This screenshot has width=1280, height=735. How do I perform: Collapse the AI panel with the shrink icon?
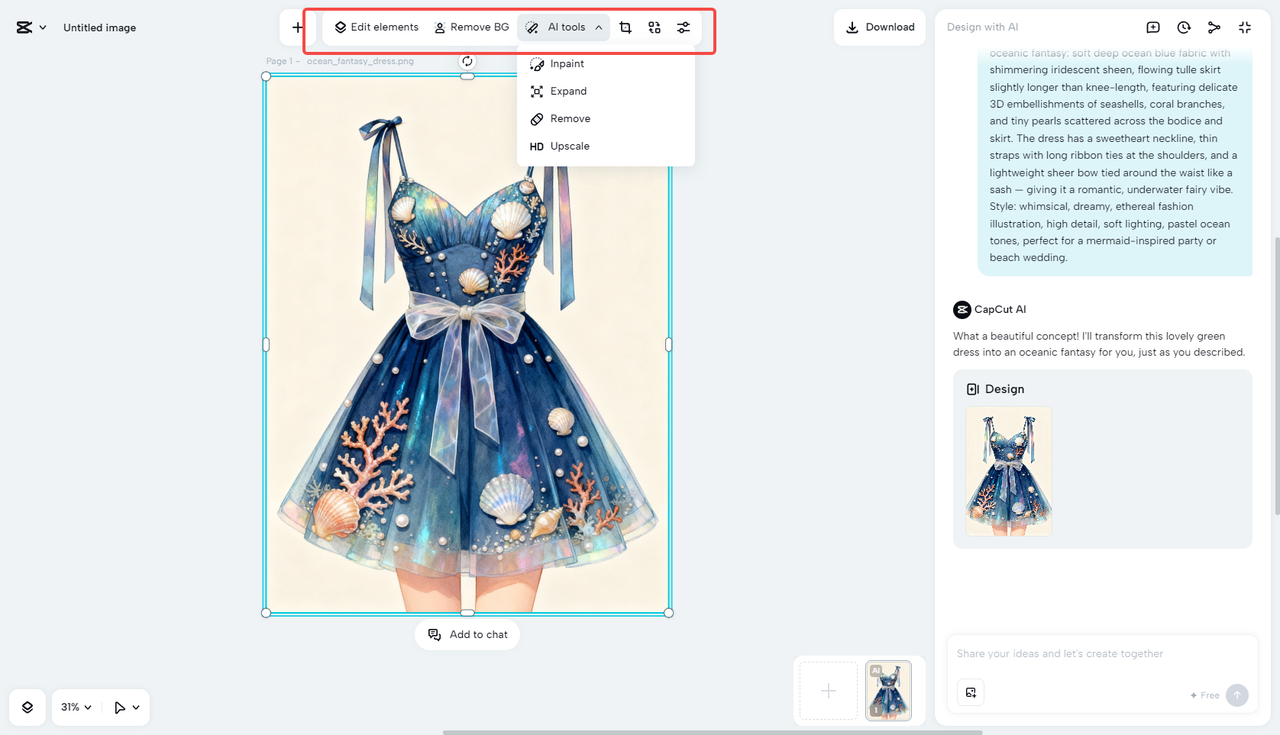[1245, 27]
